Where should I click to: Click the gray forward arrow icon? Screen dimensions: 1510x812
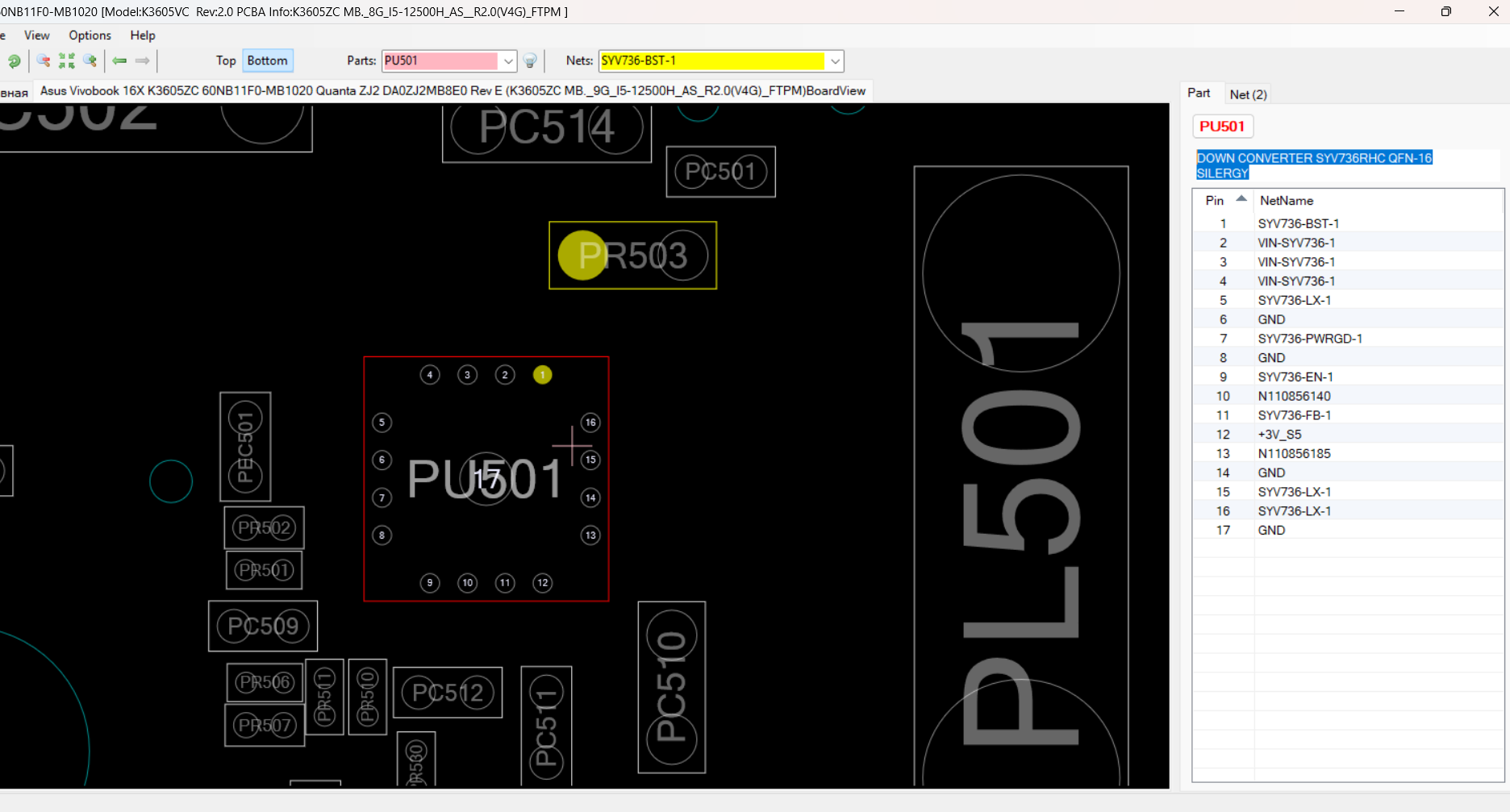[143, 61]
